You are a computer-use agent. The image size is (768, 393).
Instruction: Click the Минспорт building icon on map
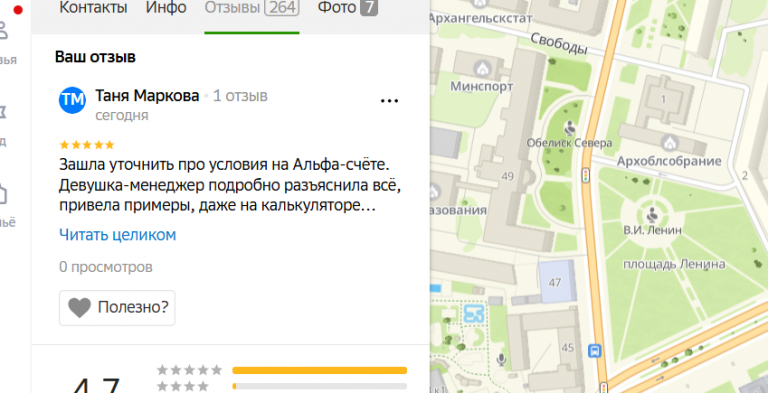pyautogui.click(x=482, y=69)
